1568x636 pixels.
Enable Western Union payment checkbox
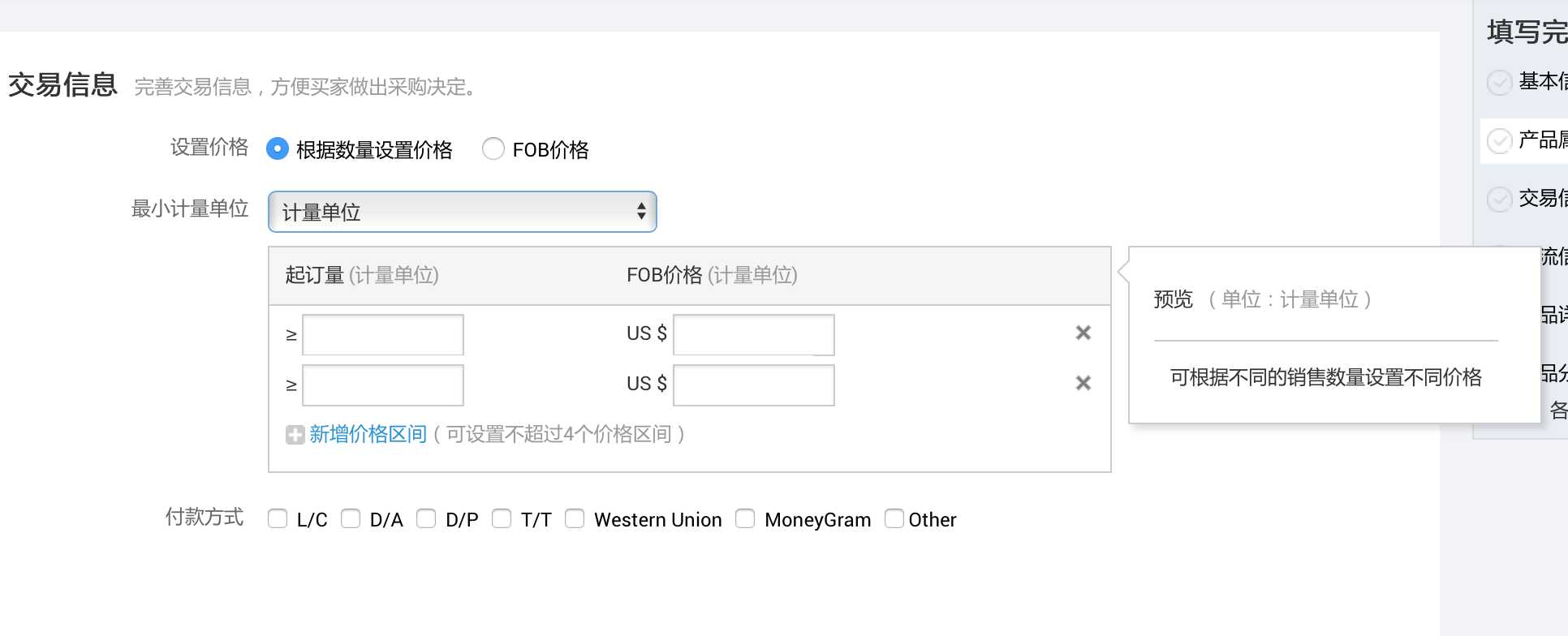(x=575, y=518)
